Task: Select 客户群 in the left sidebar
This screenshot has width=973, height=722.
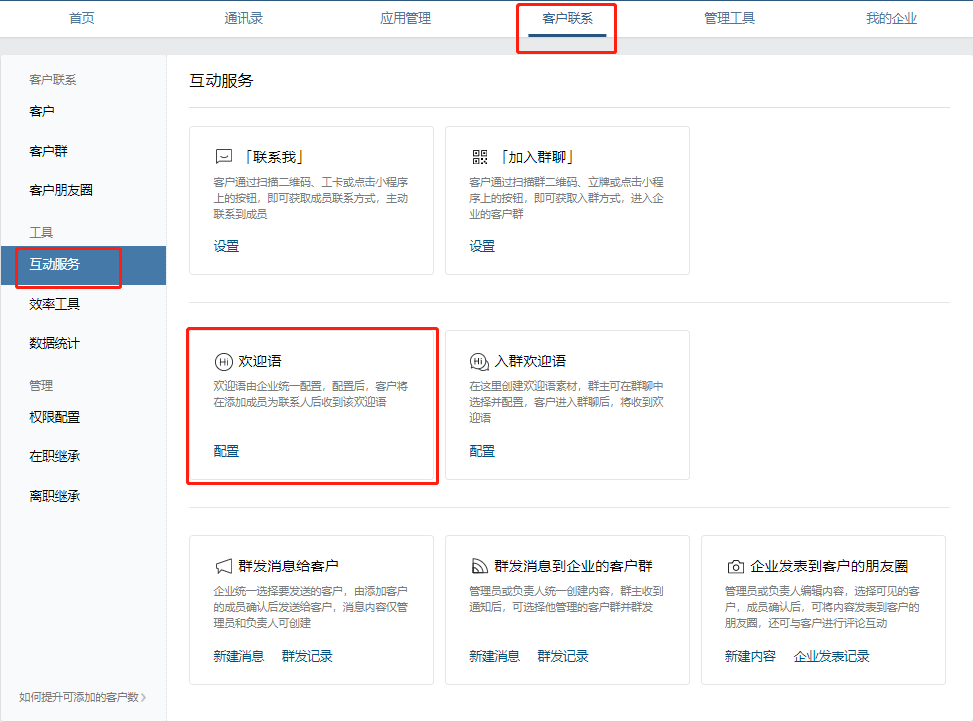Action: (49, 151)
